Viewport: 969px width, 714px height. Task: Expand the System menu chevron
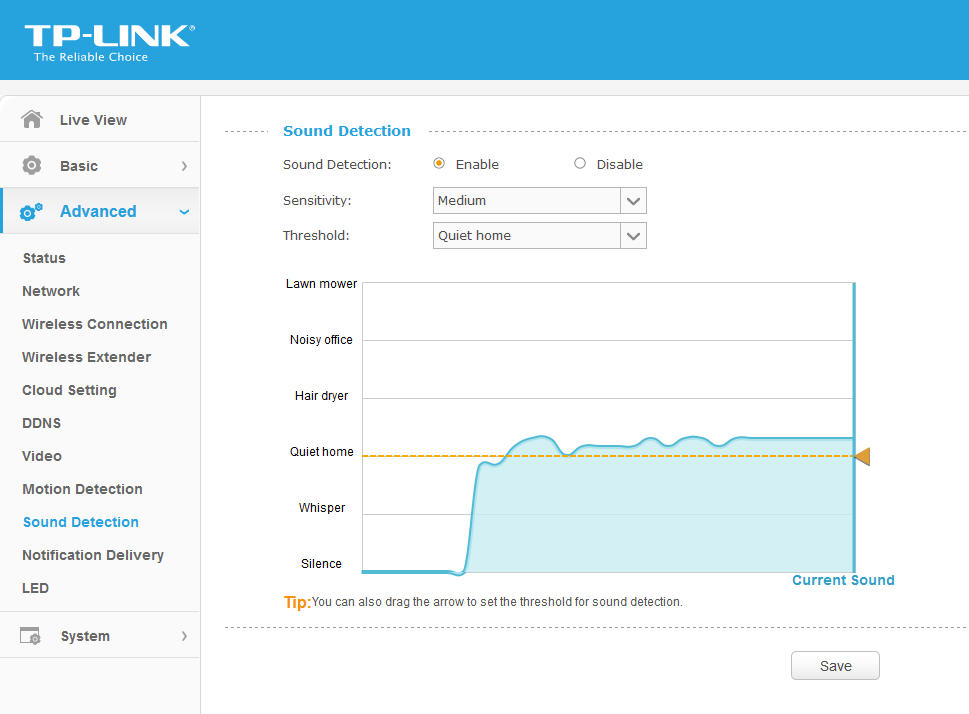point(184,636)
